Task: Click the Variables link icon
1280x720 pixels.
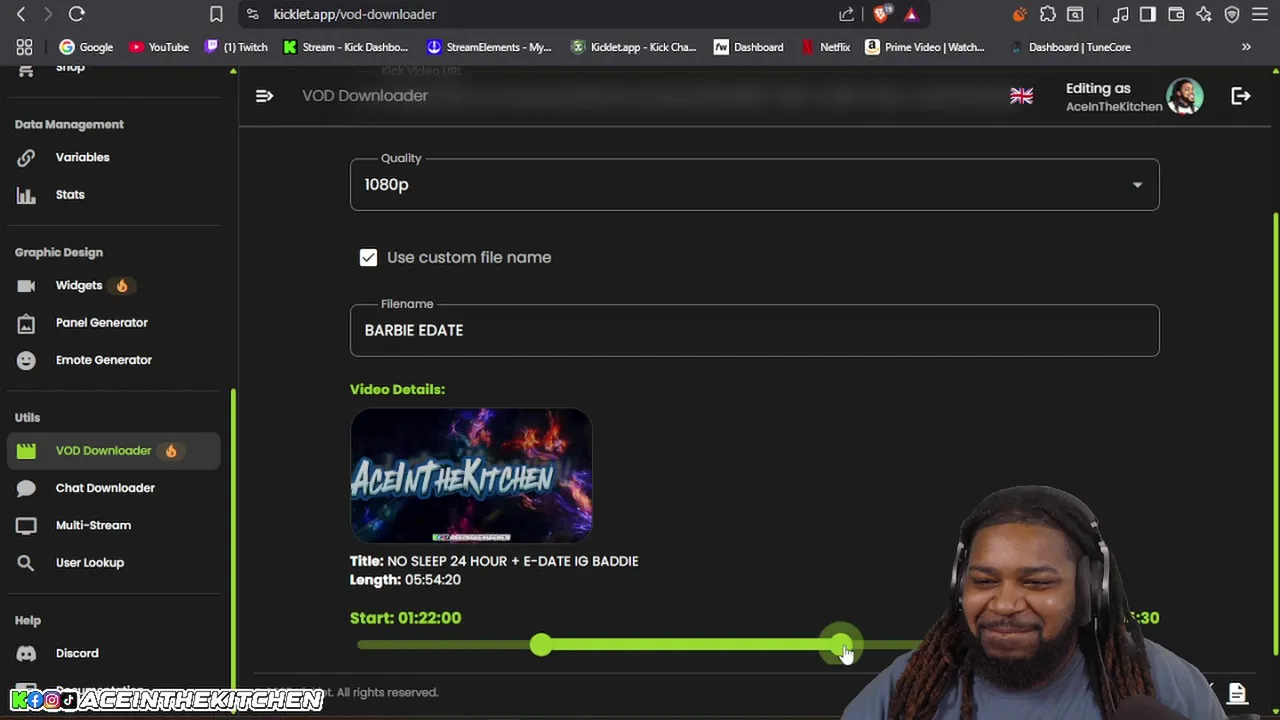Action: (x=26, y=157)
